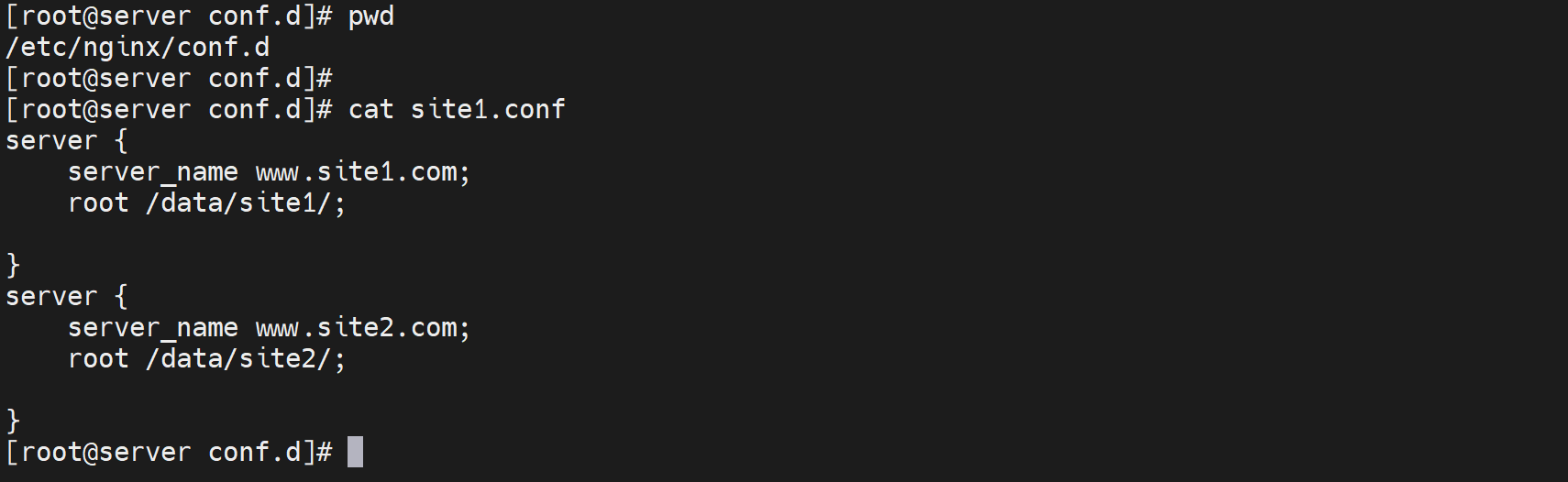Click the root@server prompt on the first line
1568x482 pixels.
coord(105,16)
